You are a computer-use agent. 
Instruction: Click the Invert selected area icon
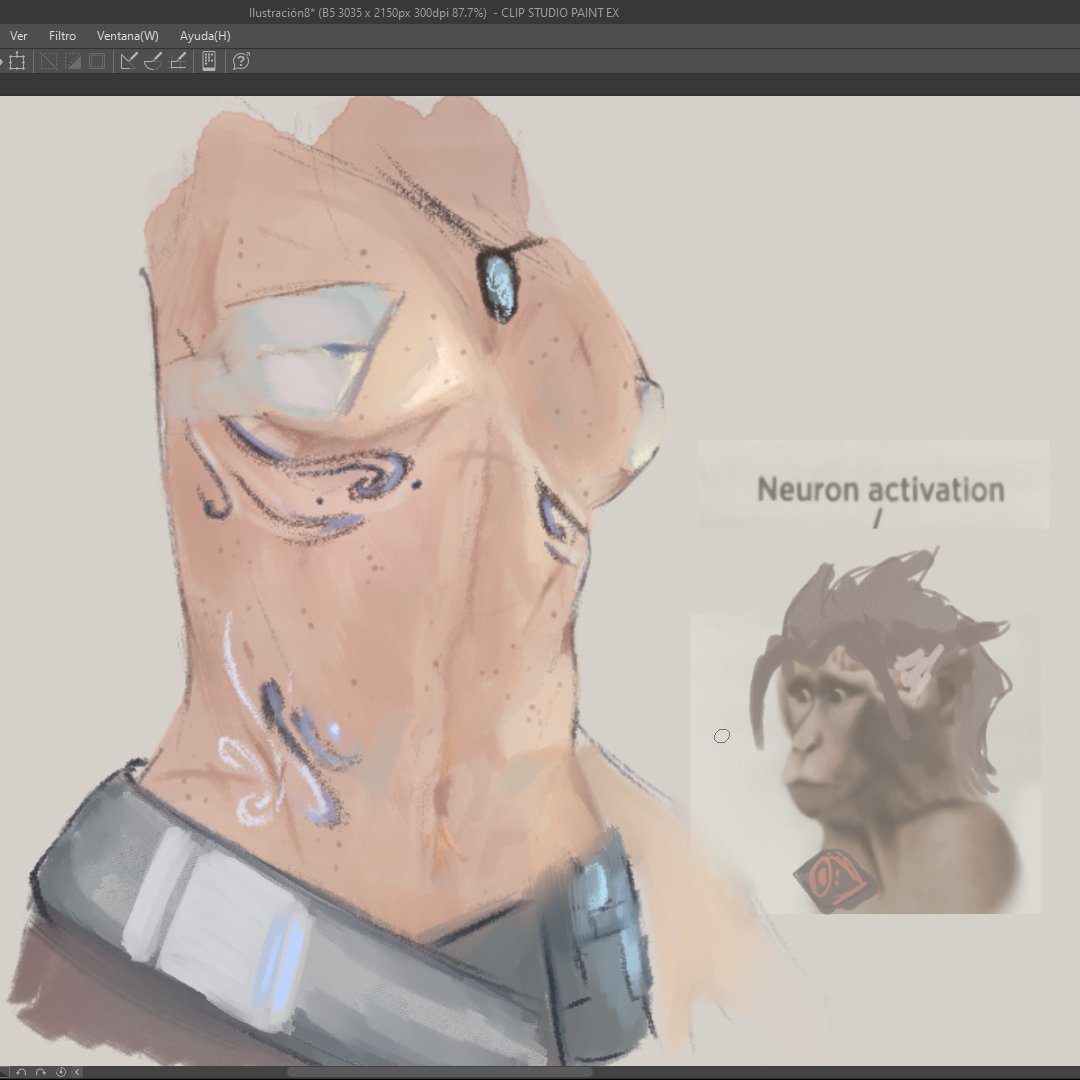click(x=72, y=61)
